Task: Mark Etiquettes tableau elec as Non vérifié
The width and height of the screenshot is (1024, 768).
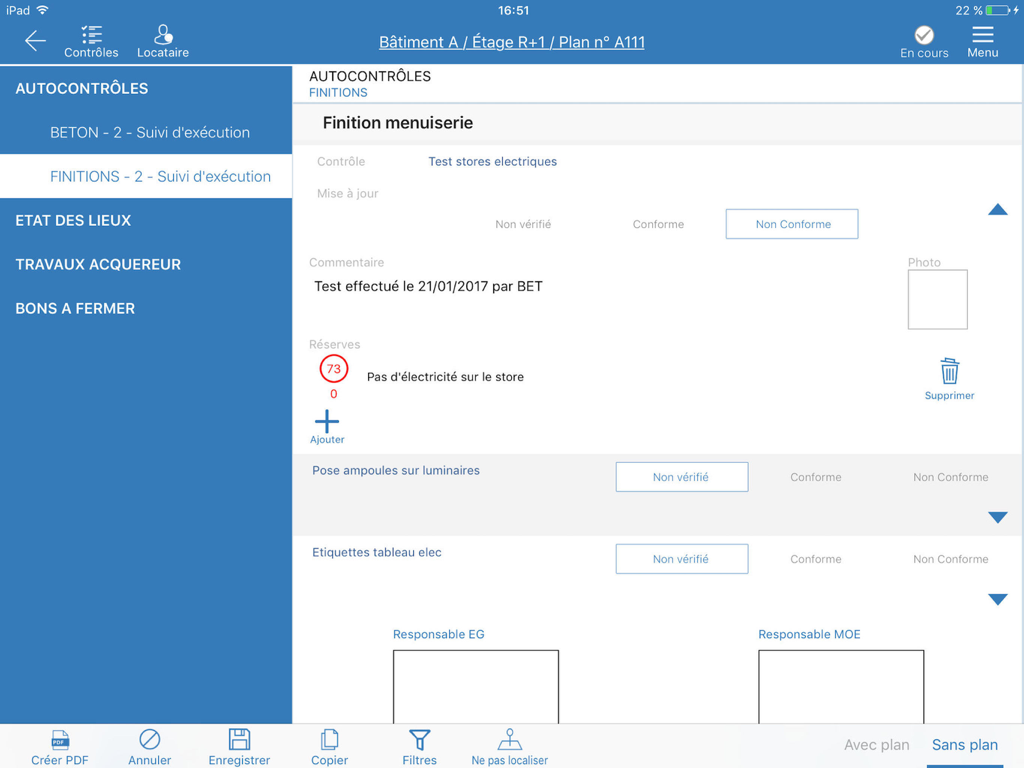Action: 681,559
